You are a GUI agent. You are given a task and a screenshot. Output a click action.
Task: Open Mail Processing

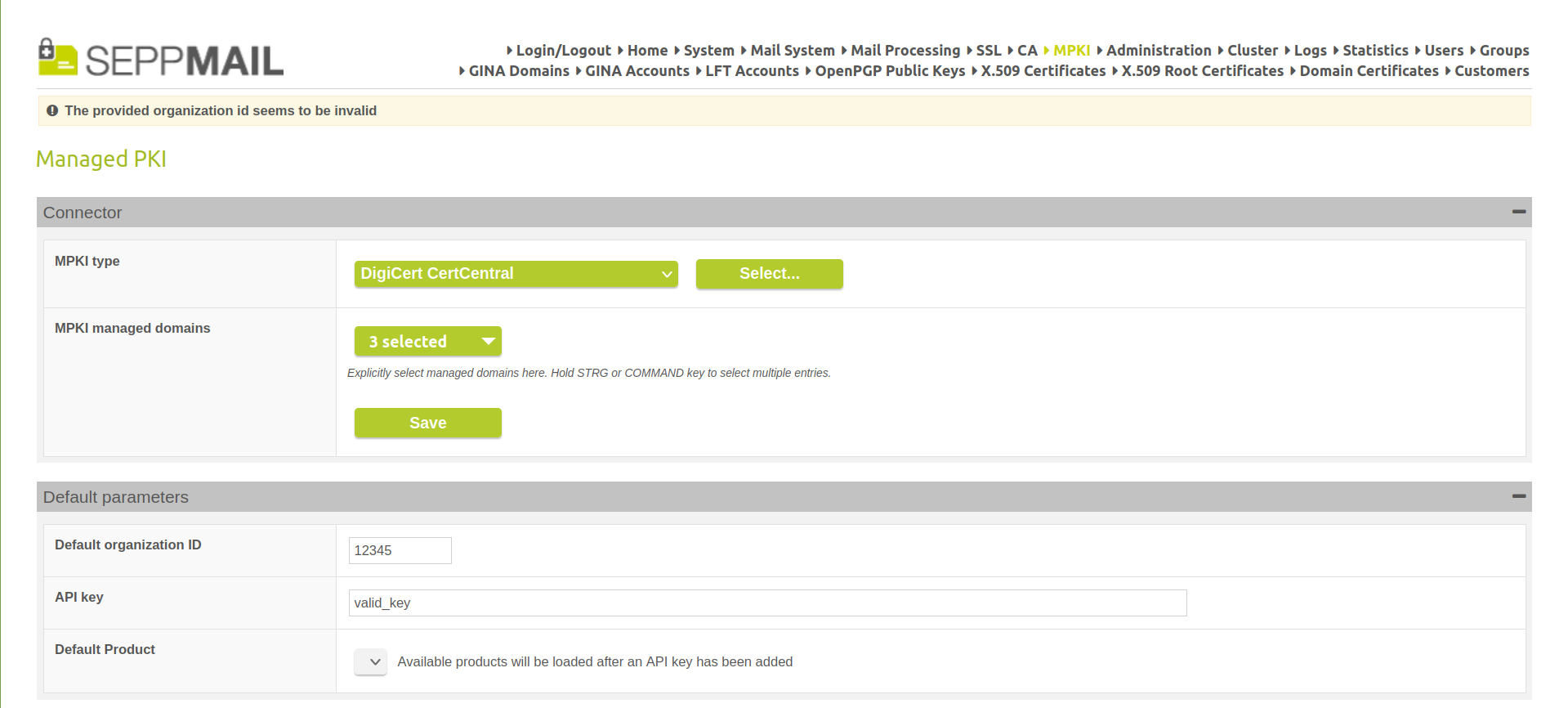(905, 51)
